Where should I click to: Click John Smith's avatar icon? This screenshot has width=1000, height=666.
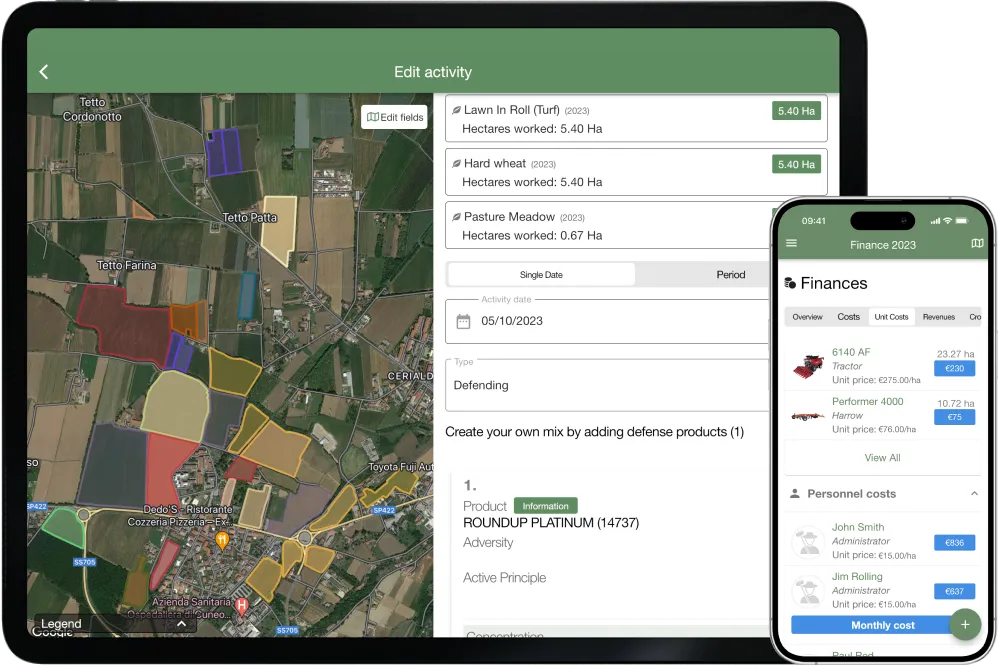point(808,542)
